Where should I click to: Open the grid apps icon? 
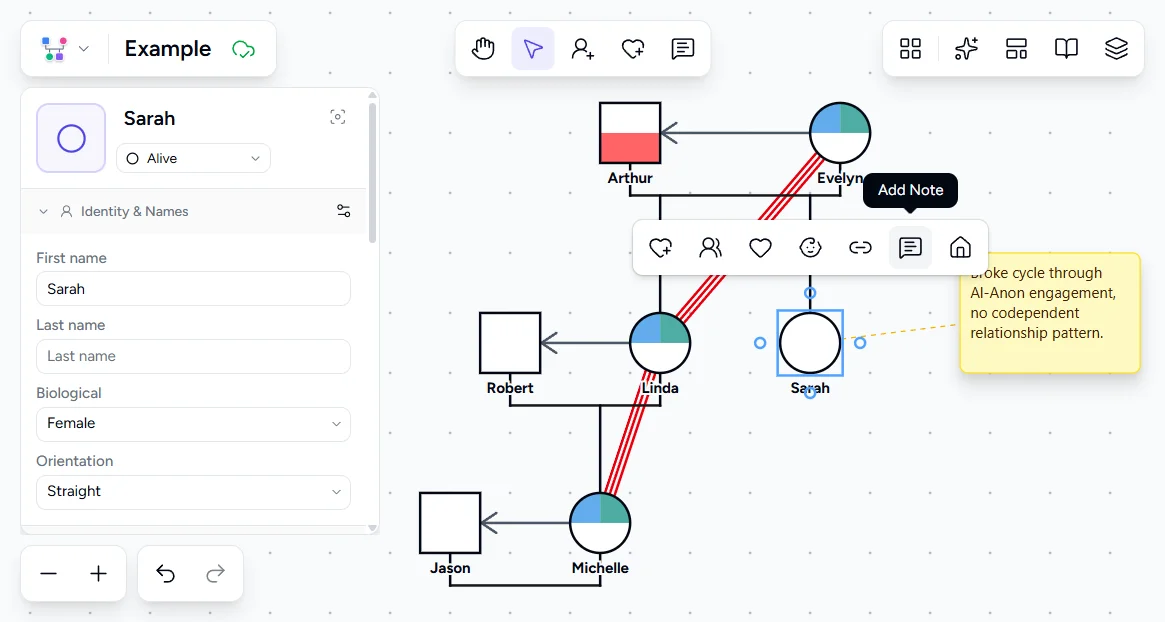point(910,49)
